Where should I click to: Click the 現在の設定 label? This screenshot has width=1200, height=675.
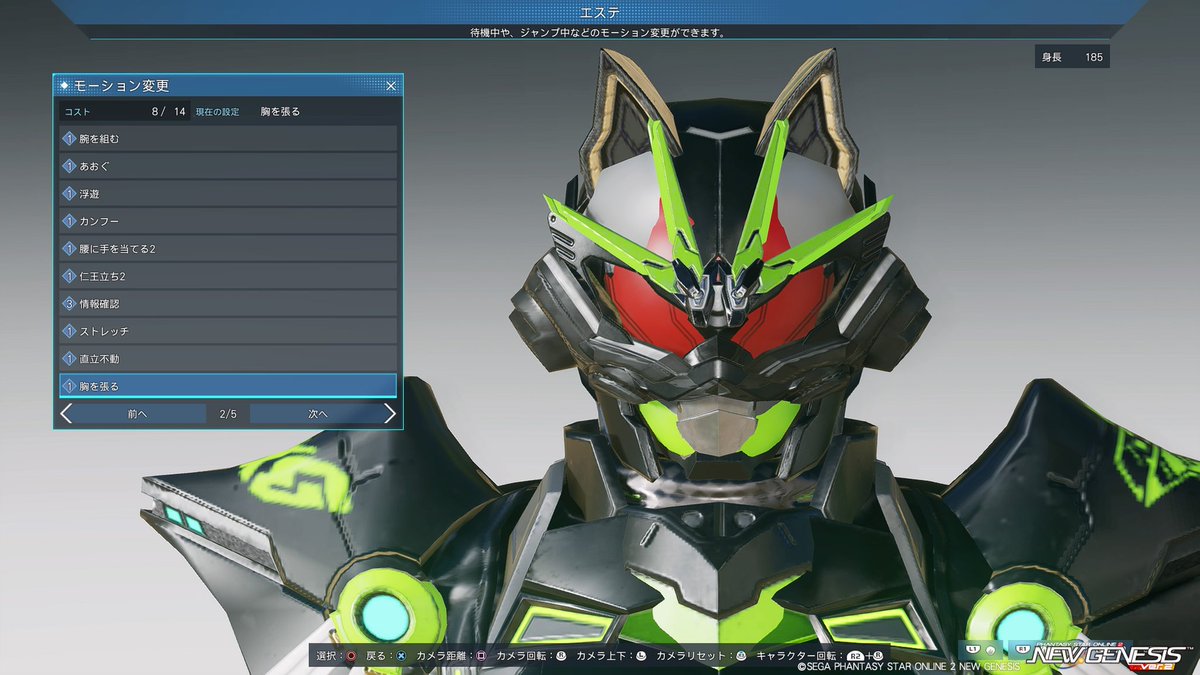point(217,112)
